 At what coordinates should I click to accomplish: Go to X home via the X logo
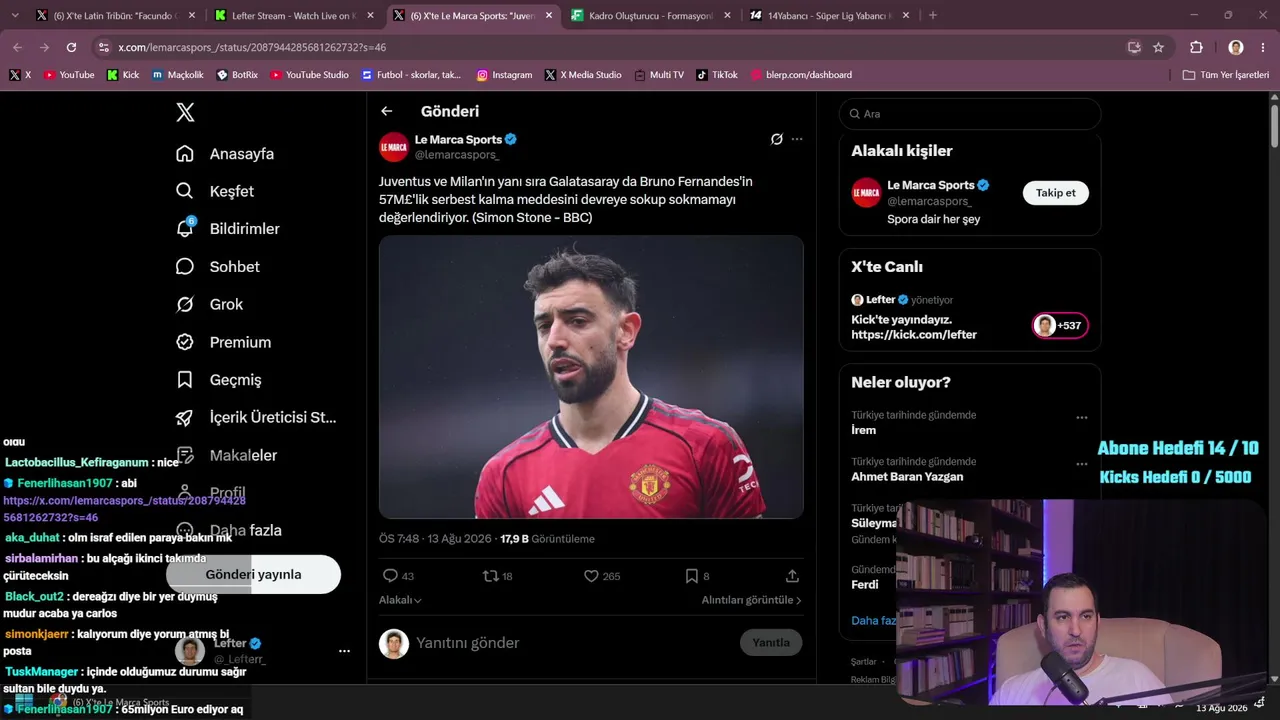(185, 113)
